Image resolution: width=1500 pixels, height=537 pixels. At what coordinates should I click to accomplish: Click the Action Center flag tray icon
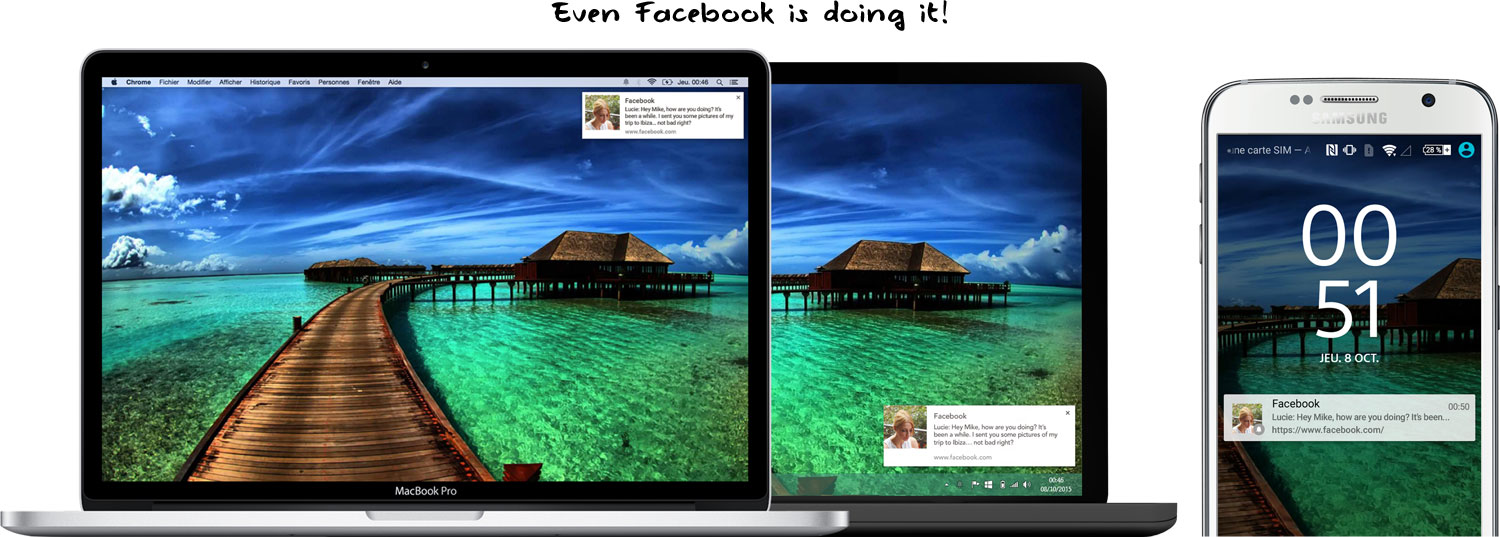975,484
